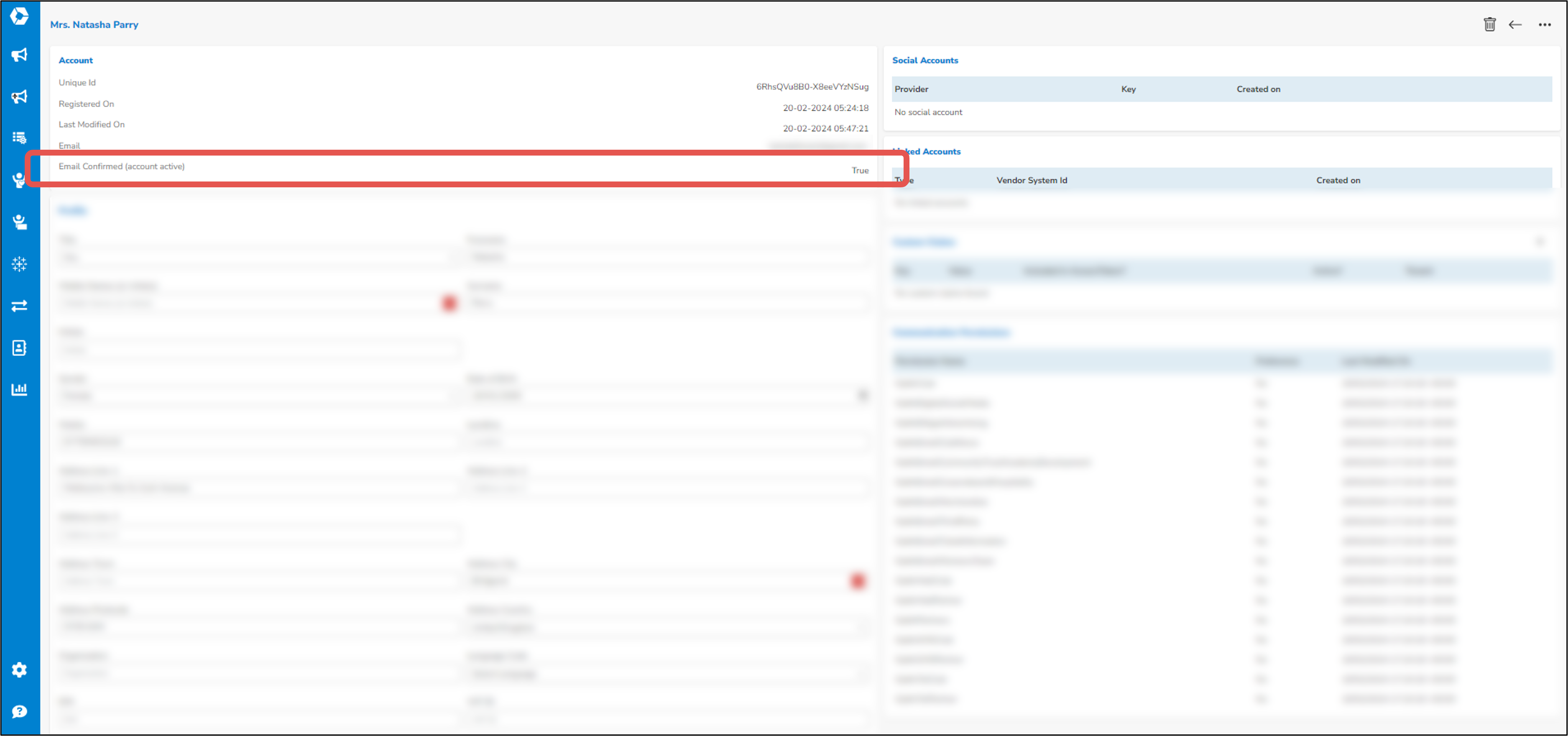Open the settings gear in sidebar

(20, 670)
